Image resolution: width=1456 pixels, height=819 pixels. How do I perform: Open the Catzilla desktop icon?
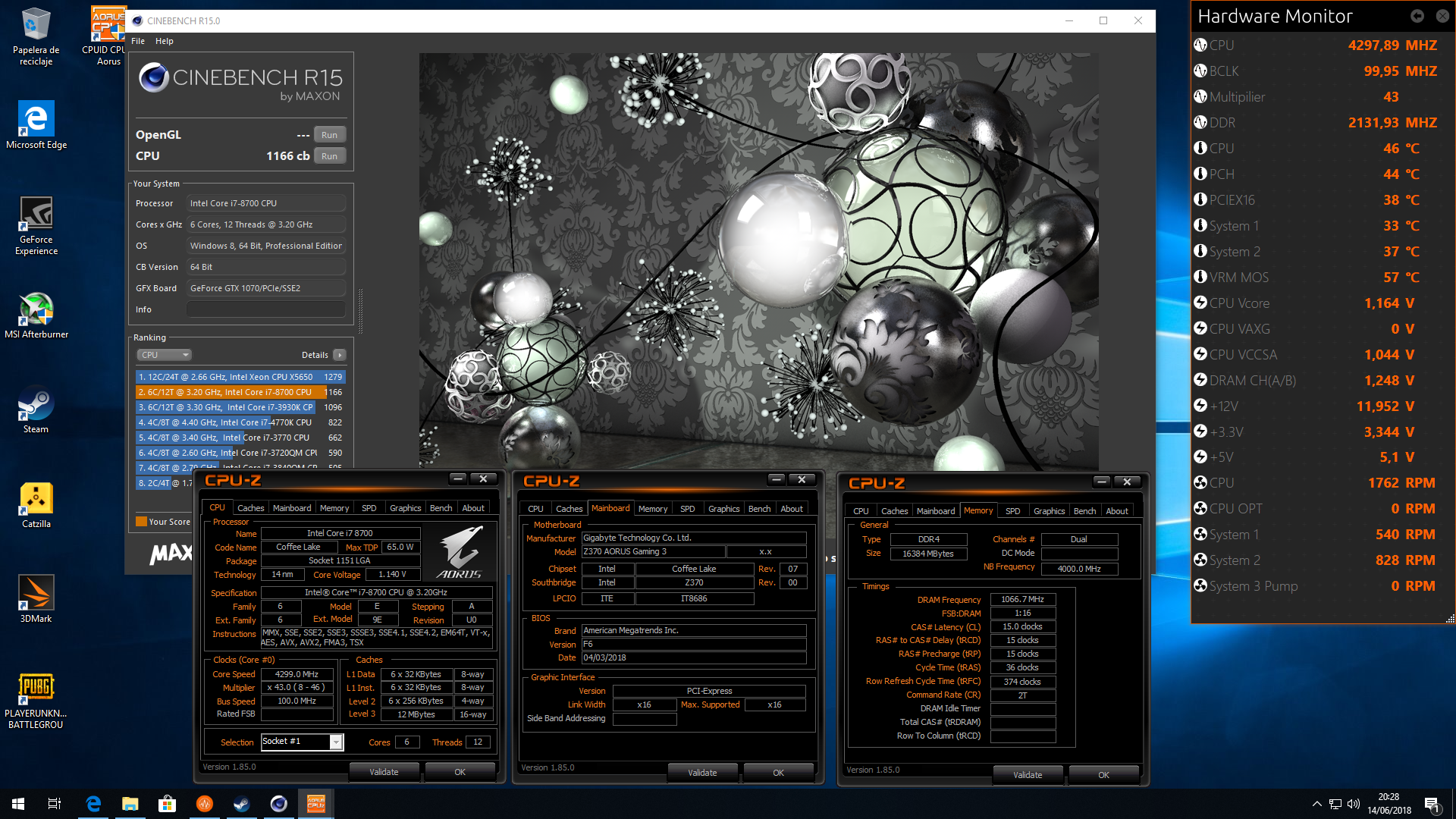click(x=36, y=504)
